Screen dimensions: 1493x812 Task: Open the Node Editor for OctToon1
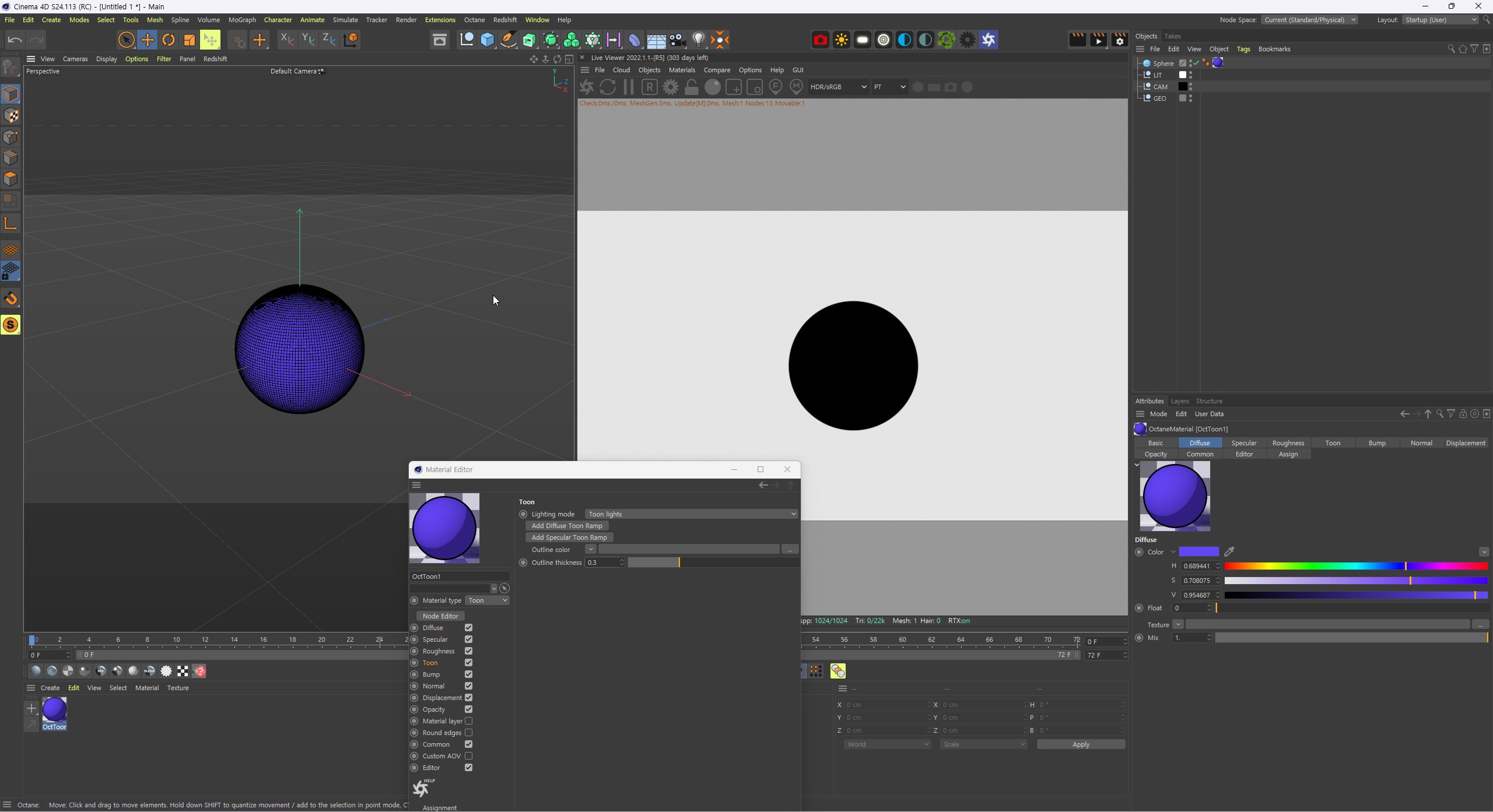[441, 615]
